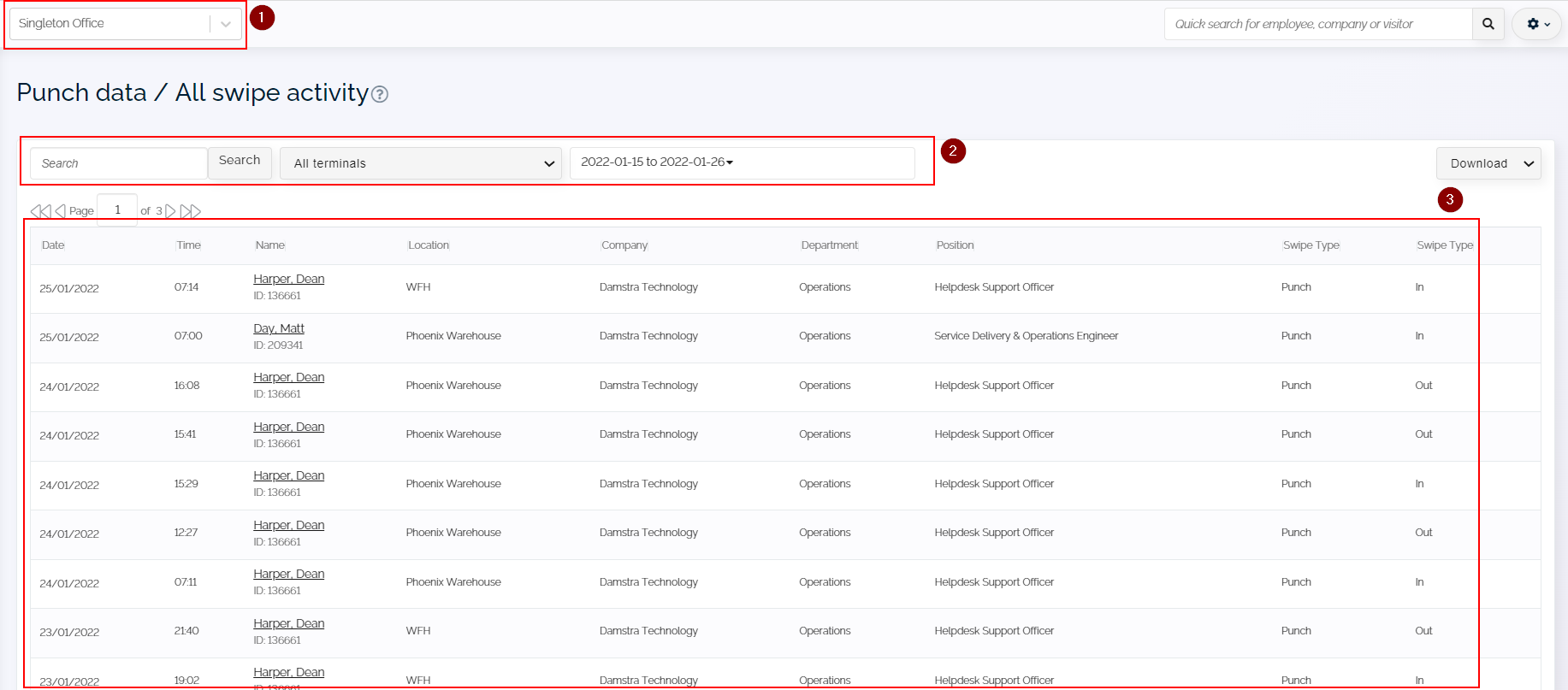This screenshot has width=1568, height=690.
Task: Open the date range 2022-01-15 to 2022-01-26 picker
Action: click(x=742, y=162)
